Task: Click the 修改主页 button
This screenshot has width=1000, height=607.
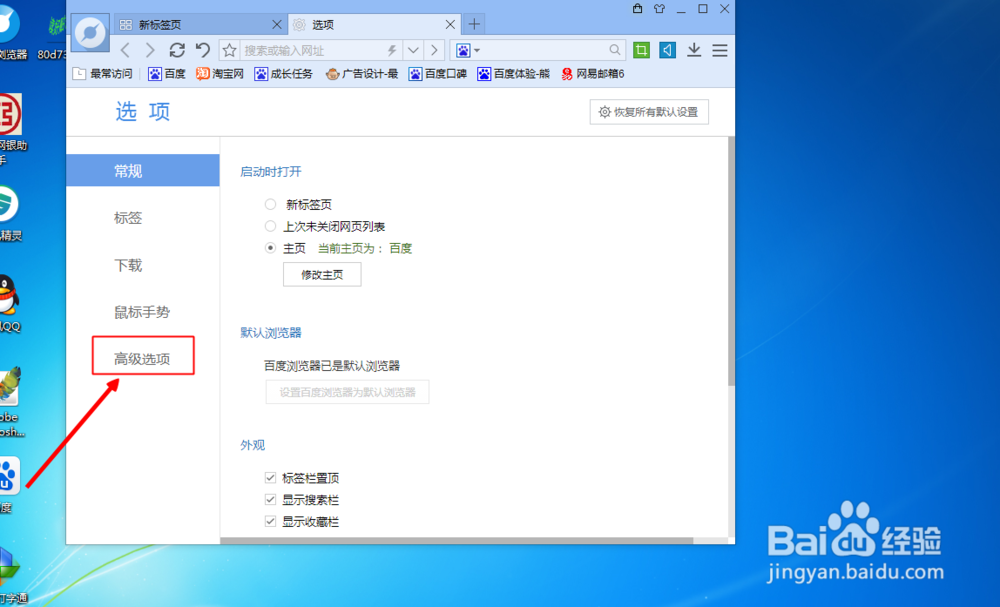Action: (322, 274)
